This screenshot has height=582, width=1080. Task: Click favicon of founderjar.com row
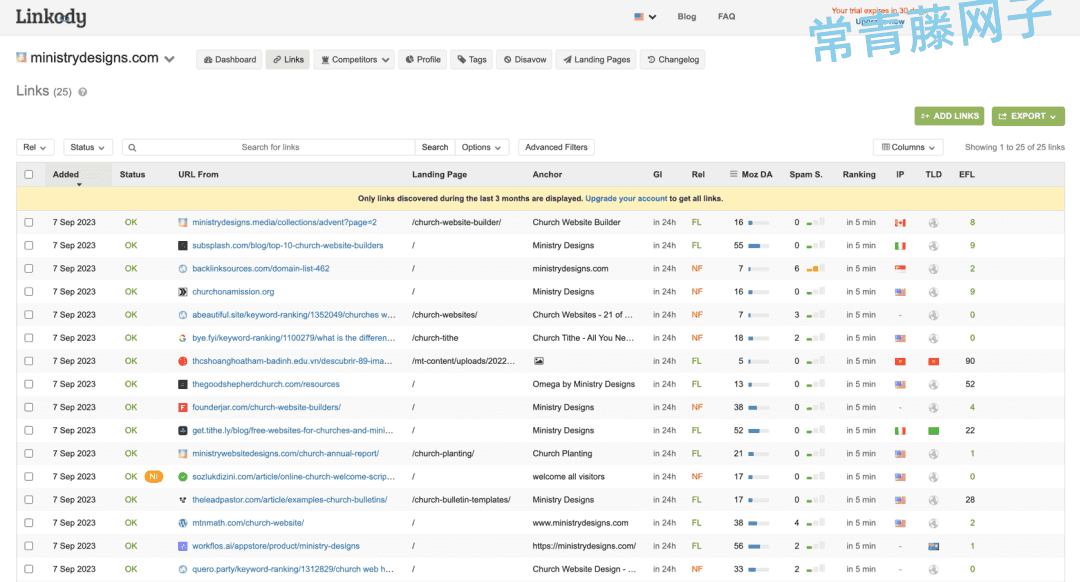pyautogui.click(x=183, y=408)
